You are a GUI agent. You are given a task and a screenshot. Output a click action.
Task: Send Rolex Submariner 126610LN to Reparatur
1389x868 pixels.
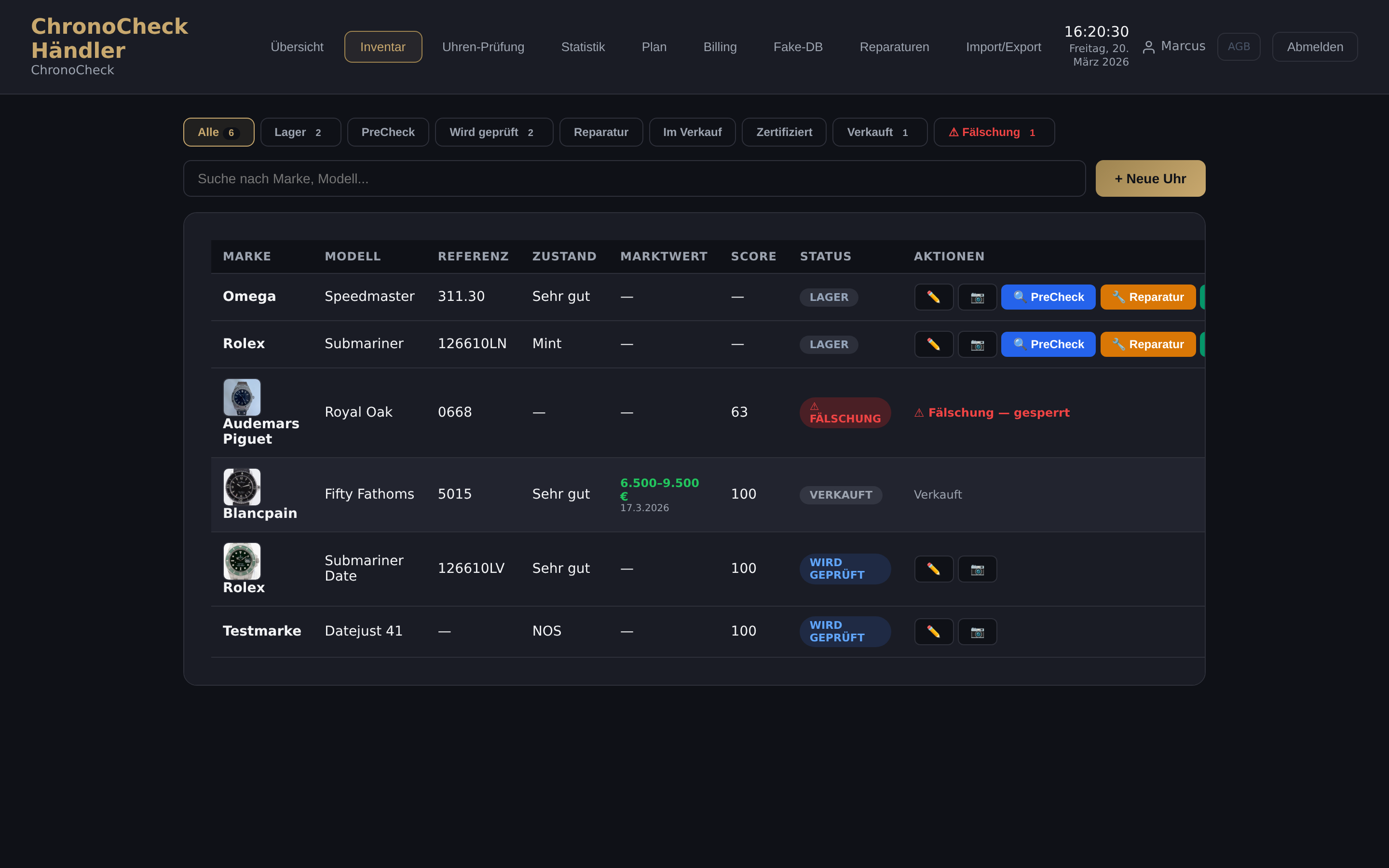click(1147, 344)
